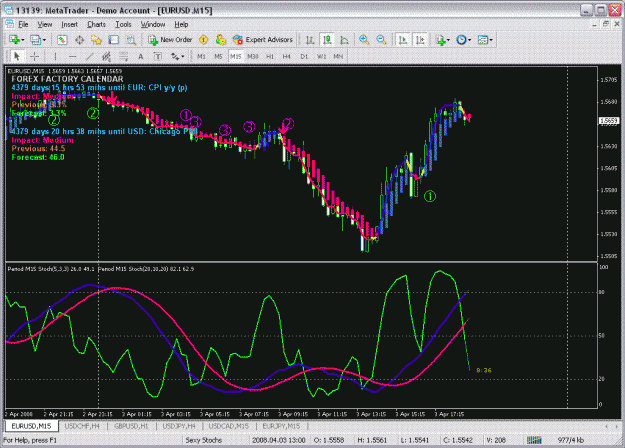Switch to the USDJPY,H4 chart tab

[179, 426]
